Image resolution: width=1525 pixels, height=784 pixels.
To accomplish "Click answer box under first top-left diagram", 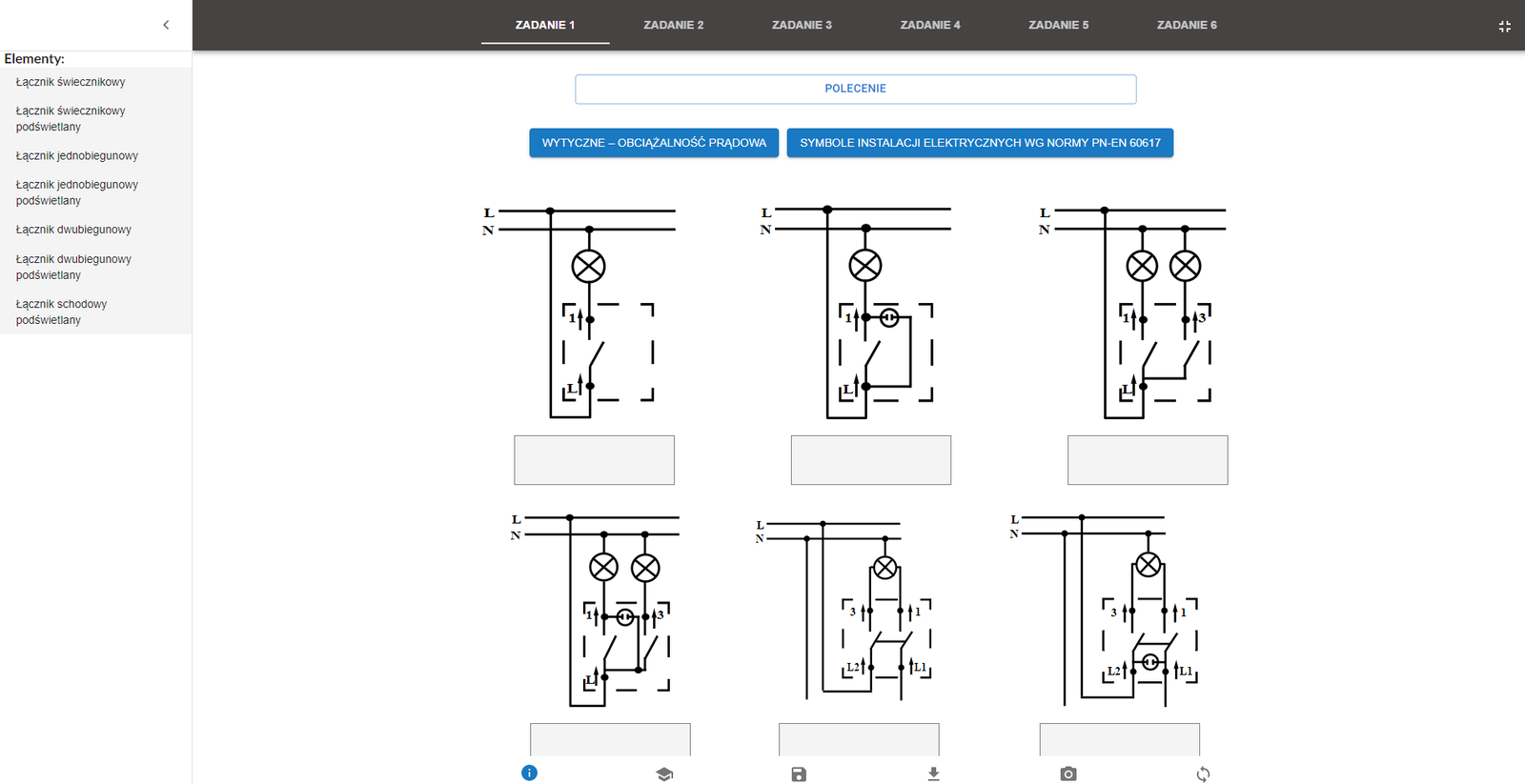I will click(x=594, y=460).
